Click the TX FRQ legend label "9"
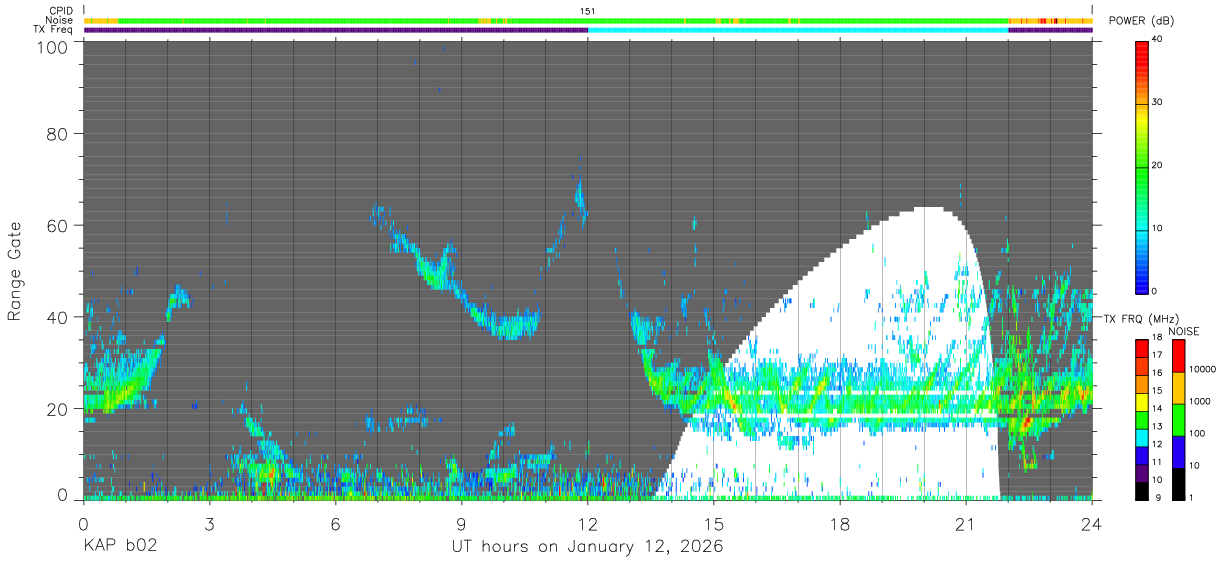This screenshot has height=567, width=1228. 1159,498
